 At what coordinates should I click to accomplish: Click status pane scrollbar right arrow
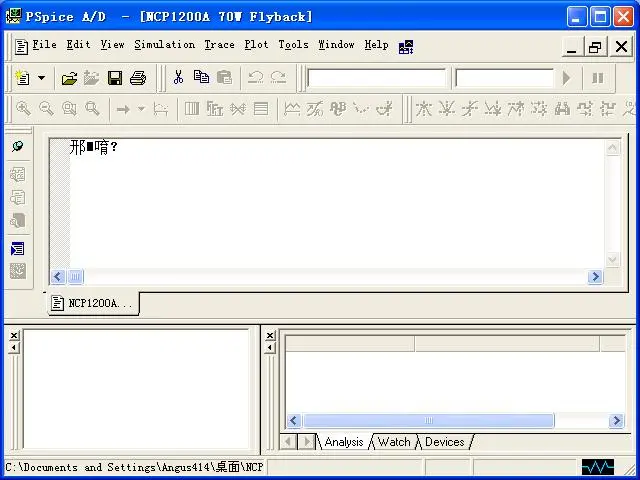[x=616, y=420]
